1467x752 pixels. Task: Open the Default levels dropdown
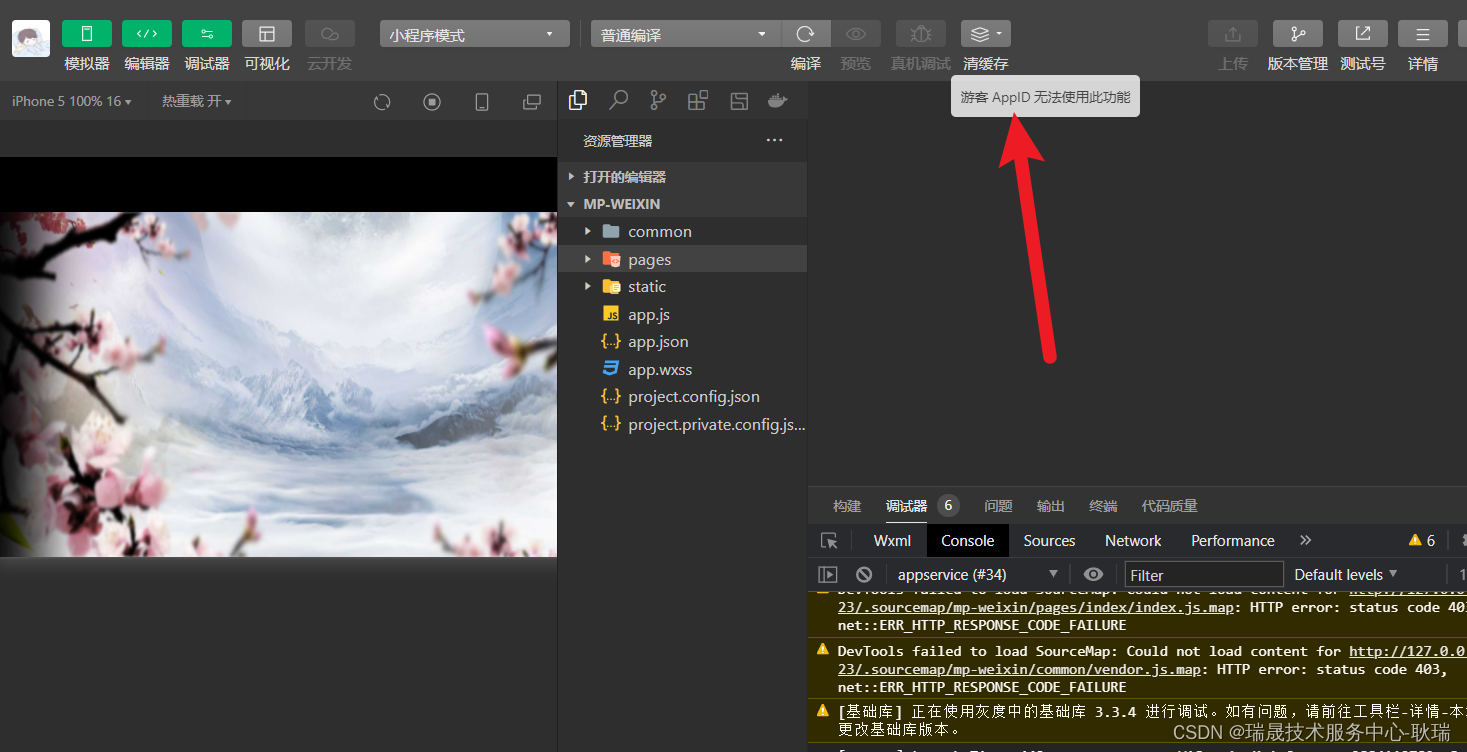tap(1346, 574)
